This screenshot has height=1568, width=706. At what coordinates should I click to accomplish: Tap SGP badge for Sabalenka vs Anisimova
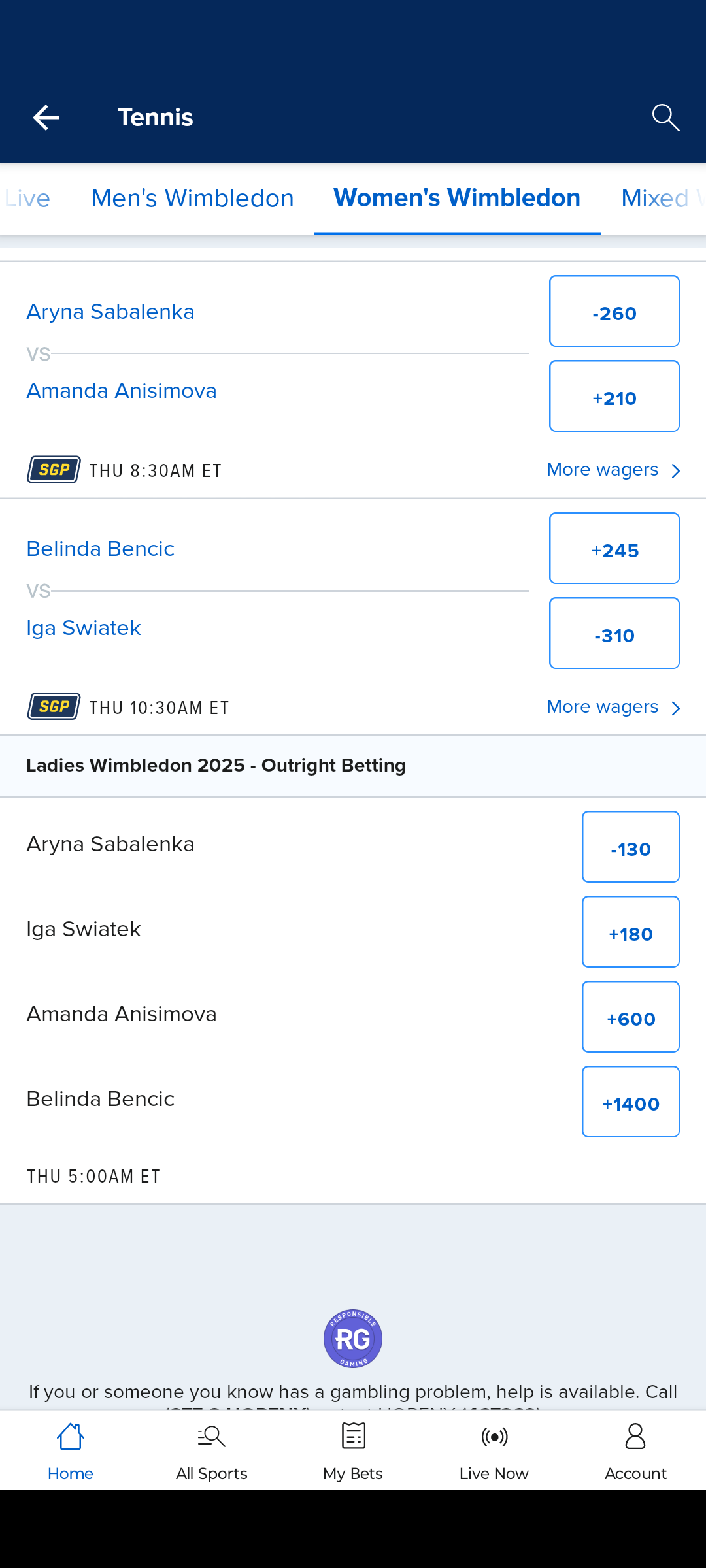click(x=54, y=470)
